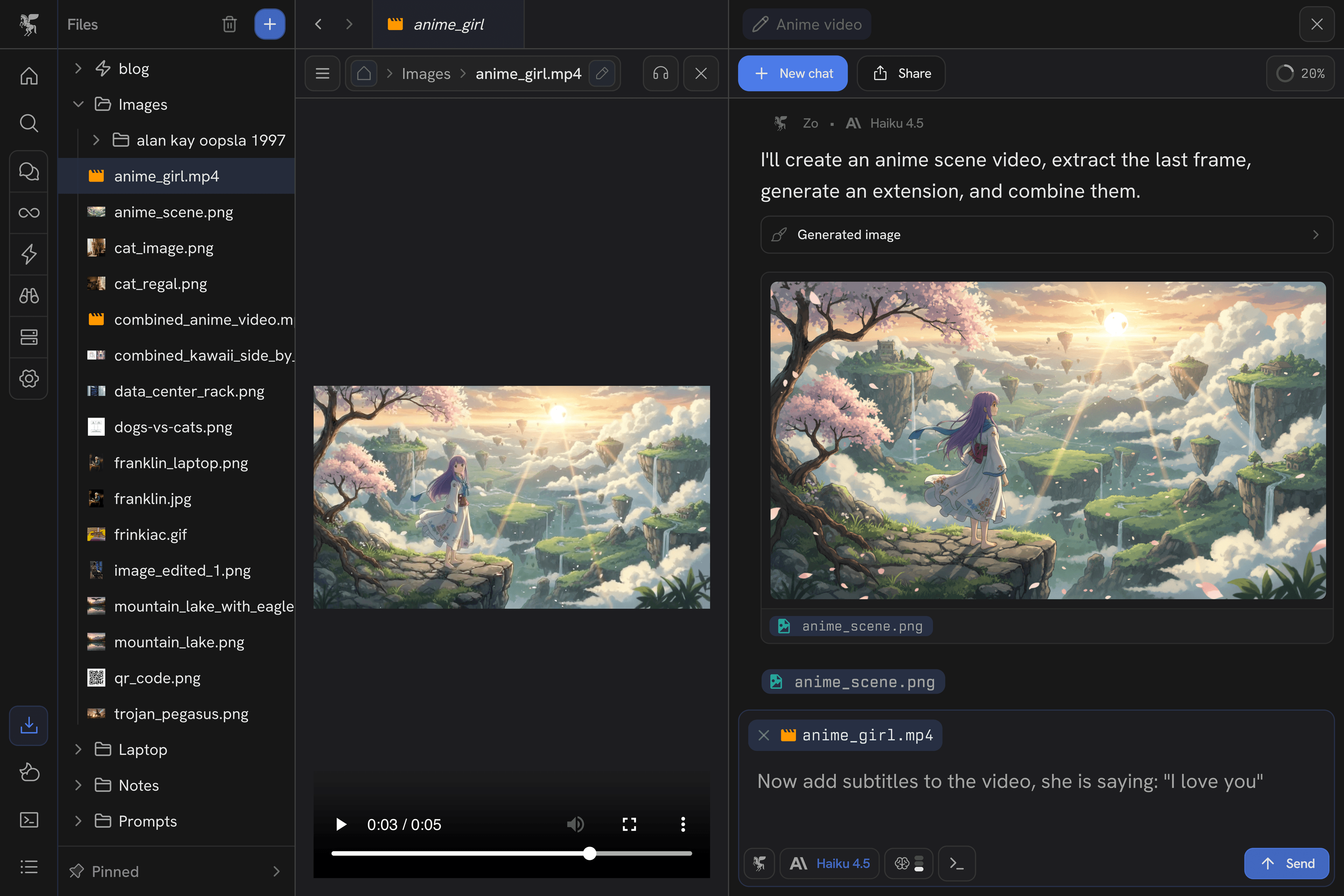Open the search icon in left sidebar
The width and height of the screenshot is (1344, 896).
(29, 123)
